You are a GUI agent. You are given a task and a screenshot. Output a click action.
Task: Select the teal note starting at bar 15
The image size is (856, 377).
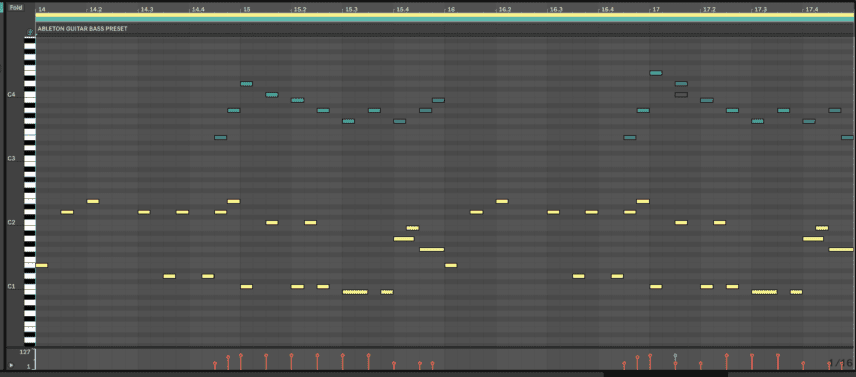(x=246, y=83)
